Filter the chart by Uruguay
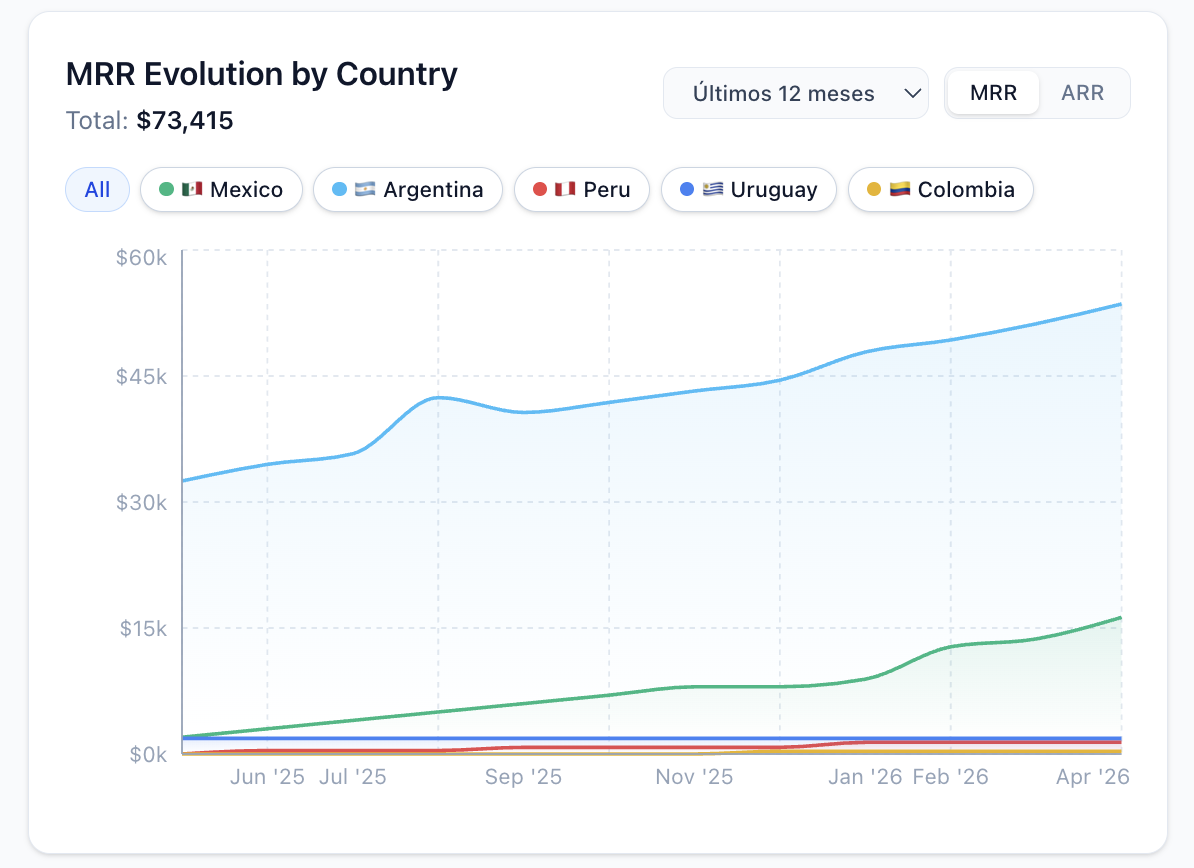 click(748, 189)
